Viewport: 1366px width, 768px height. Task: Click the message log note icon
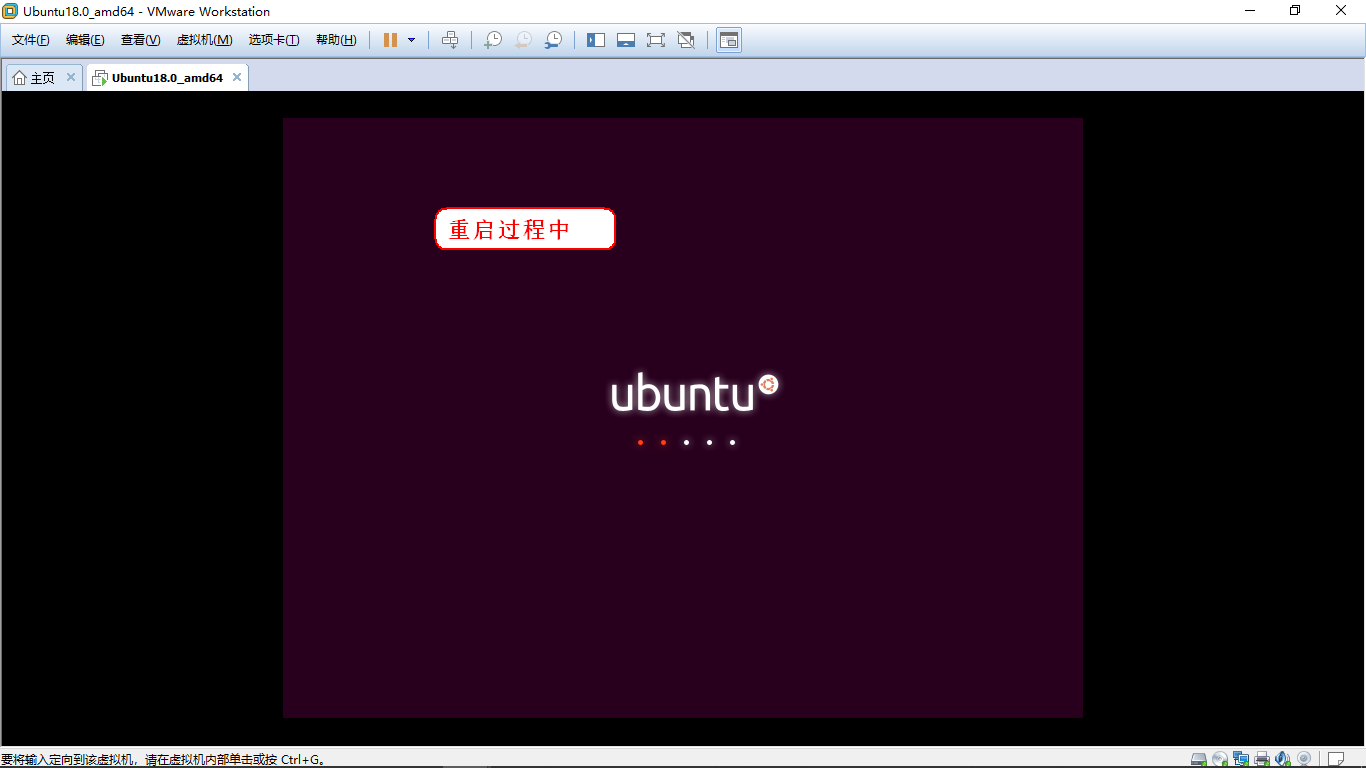[1335, 759]
